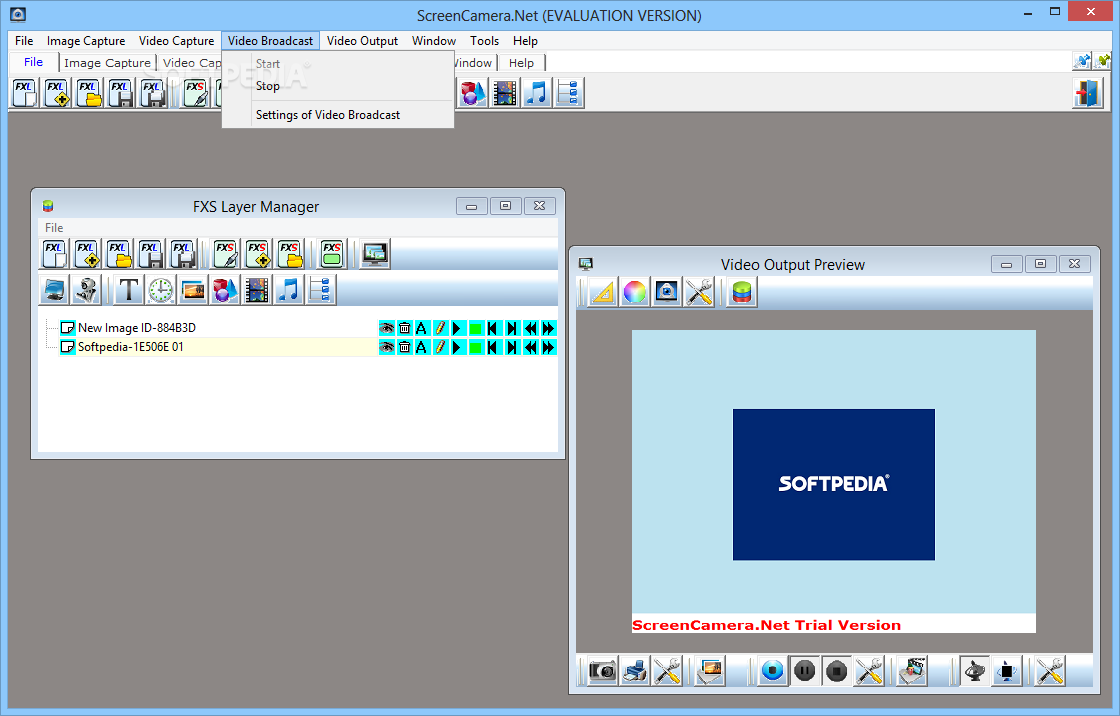The image size is (1120, 716).
Task: Click rewind on New Image ID-884B3D row
Action: (530, 328)
